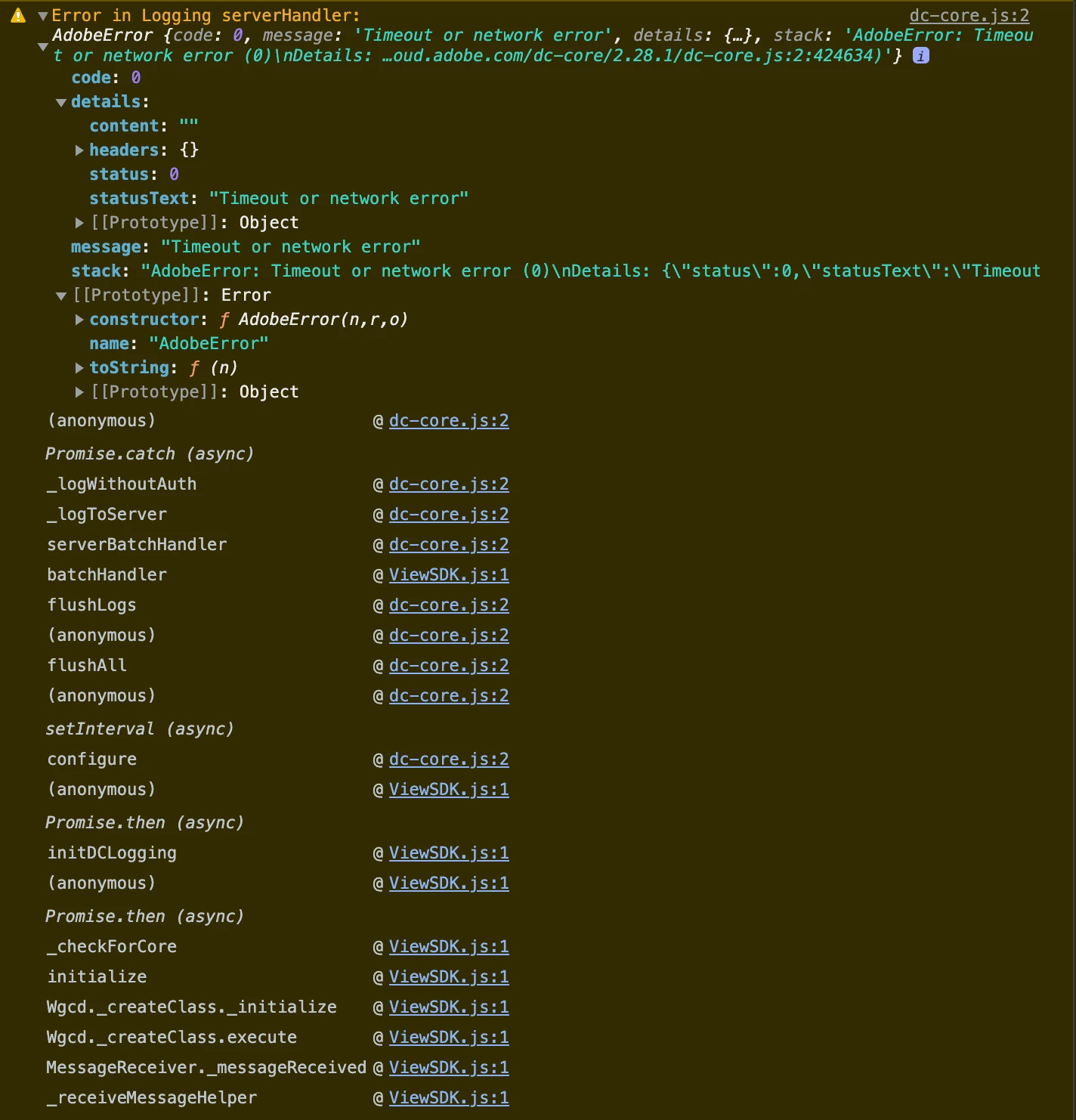The width and height of the screenshot is (1076, 1120).
Task: Collapse the details property arrow
Action: [61, 103]
